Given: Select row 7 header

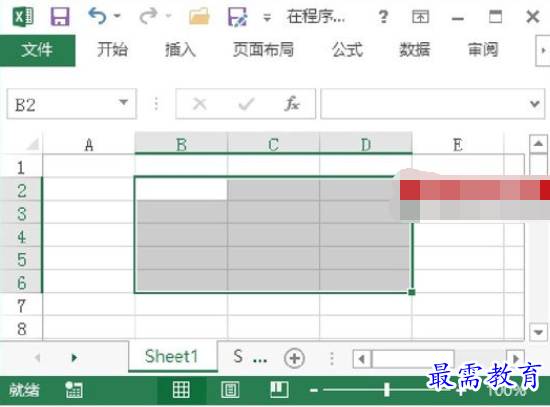Looking at the screenshot, I should click(x=21, y=306).
